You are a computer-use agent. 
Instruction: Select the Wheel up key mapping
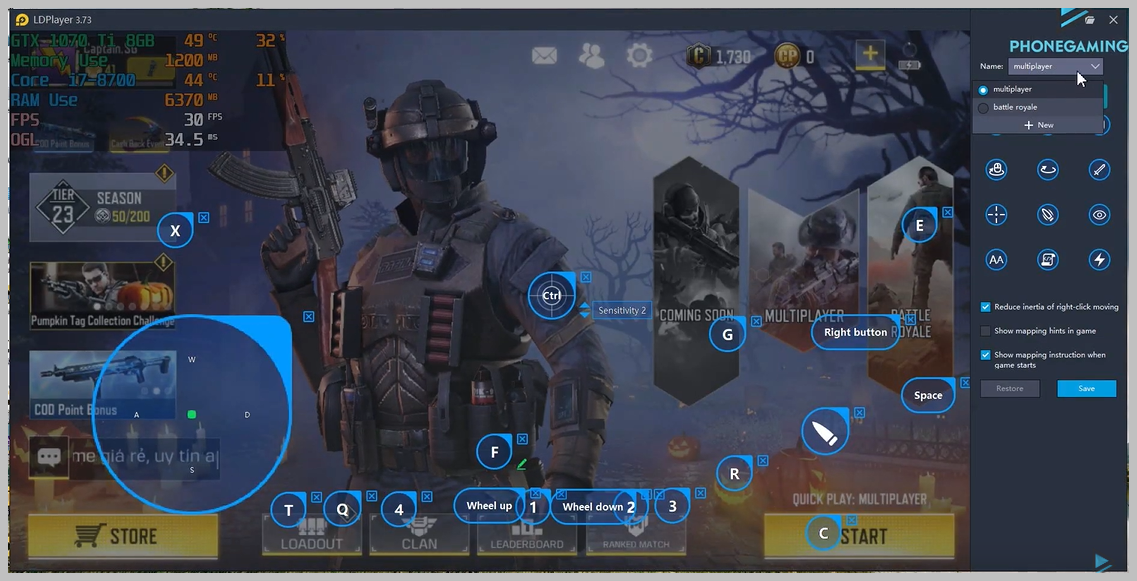coord(489,506)
